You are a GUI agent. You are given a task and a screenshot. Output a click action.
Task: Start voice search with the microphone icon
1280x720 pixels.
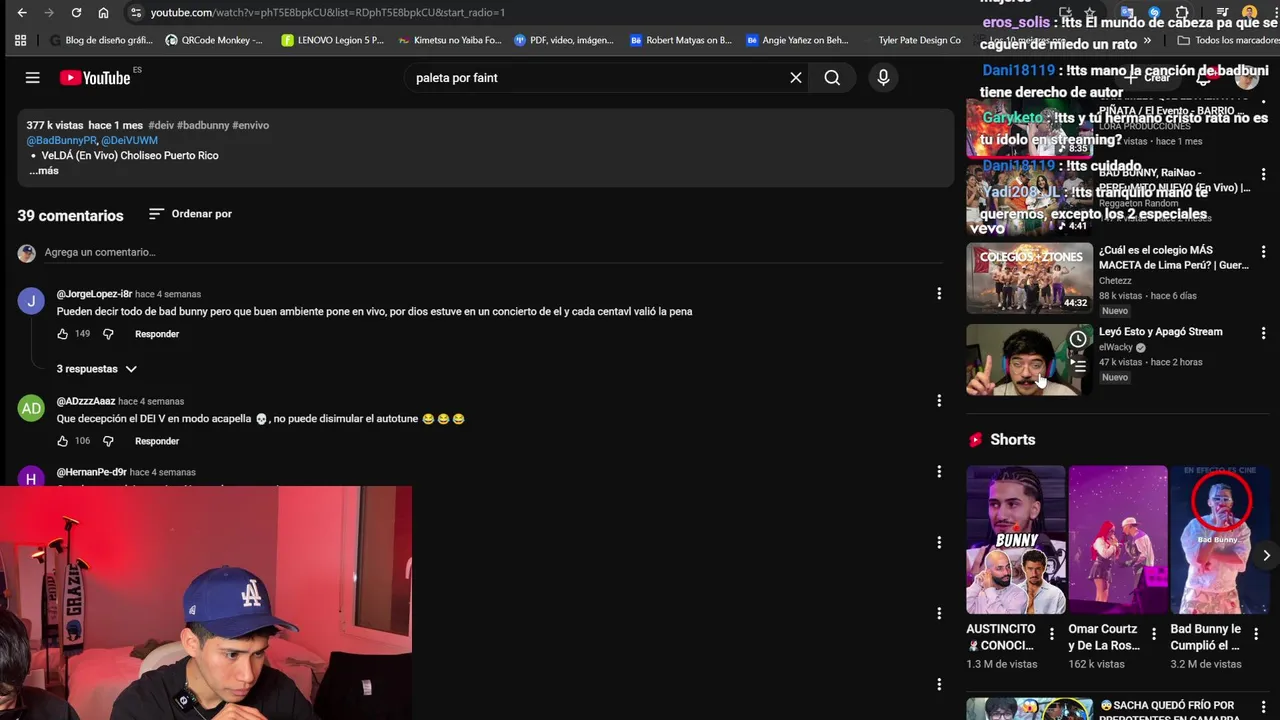[x=883, y=78]
